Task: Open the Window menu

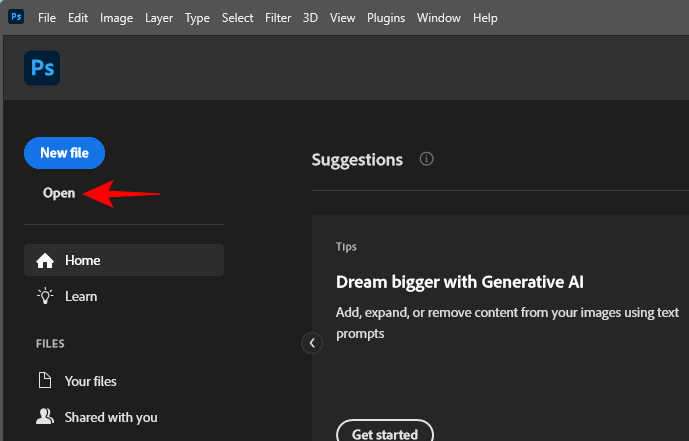Action: pyautogui.click(x=439, y=18)
